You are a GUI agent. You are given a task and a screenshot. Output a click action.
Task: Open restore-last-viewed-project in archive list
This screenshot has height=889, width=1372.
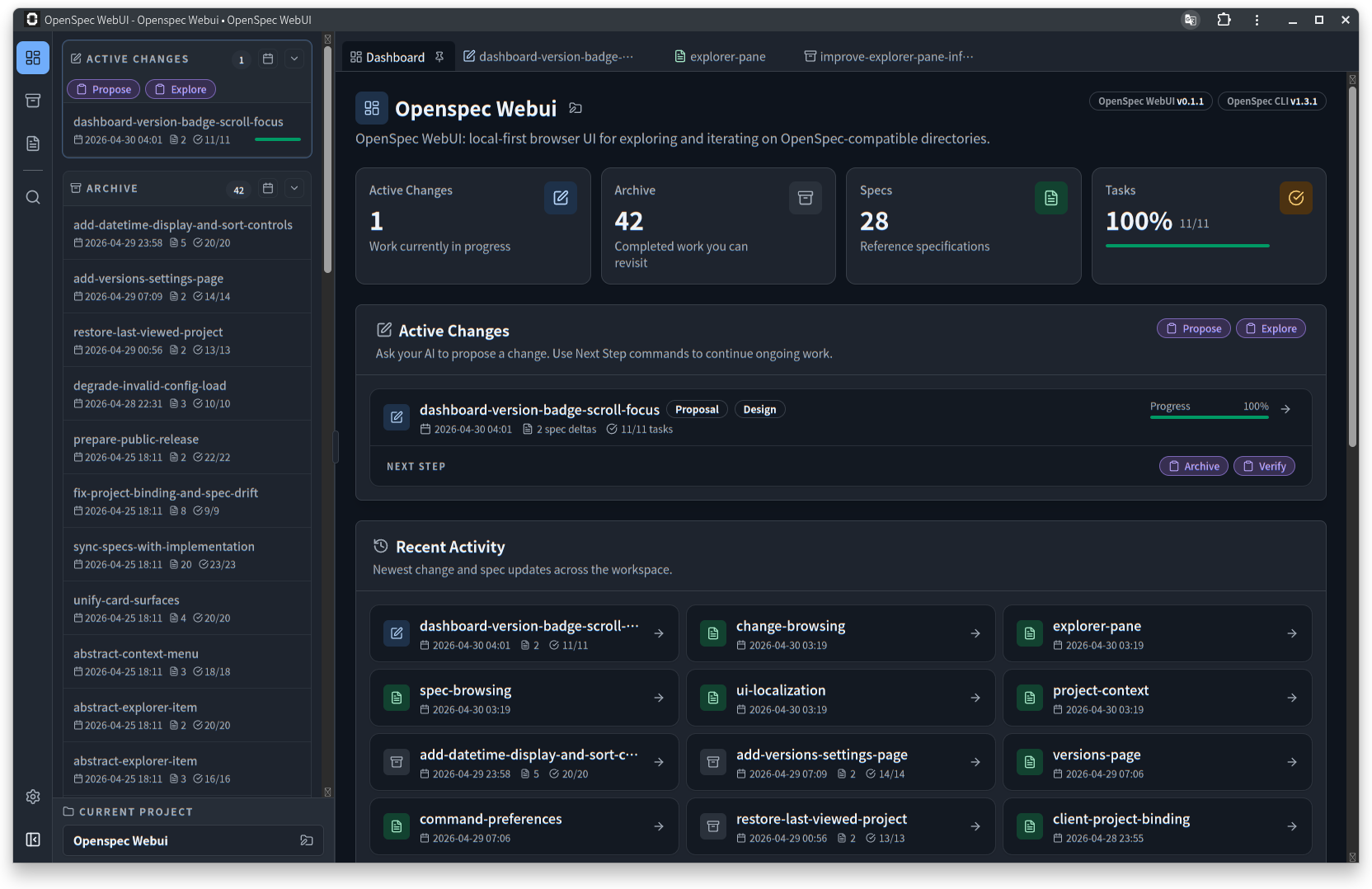[187, 340]
